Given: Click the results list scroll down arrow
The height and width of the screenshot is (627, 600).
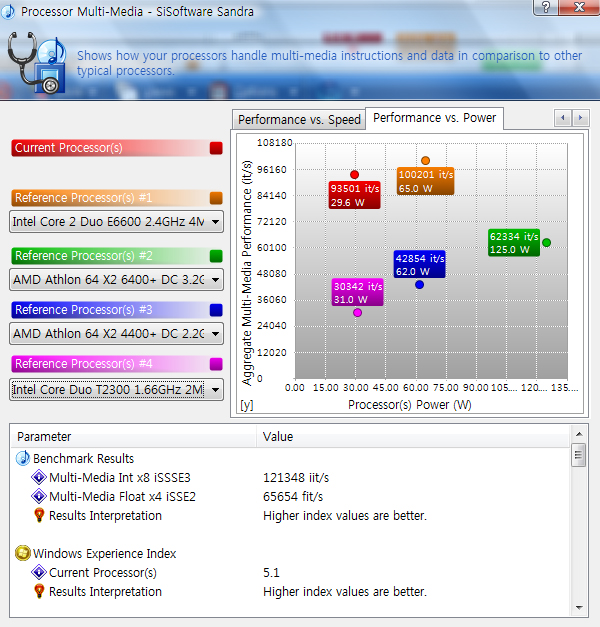Looking at the screenshot, I should pos(579,608).
